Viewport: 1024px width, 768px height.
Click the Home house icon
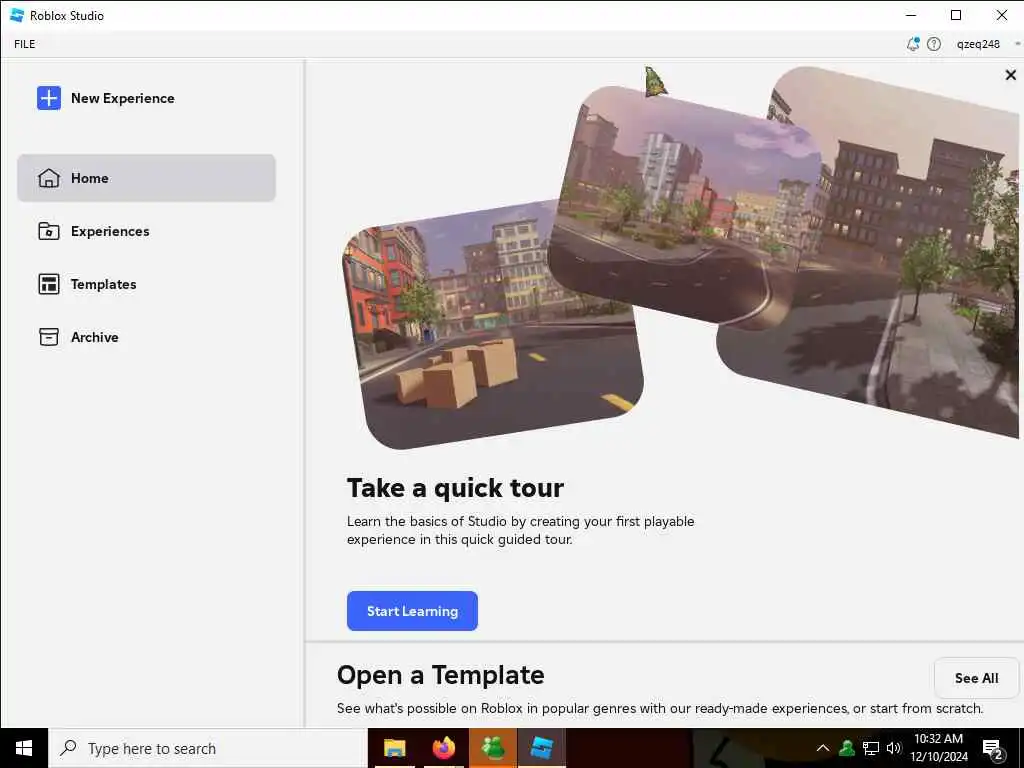point(49,178)
